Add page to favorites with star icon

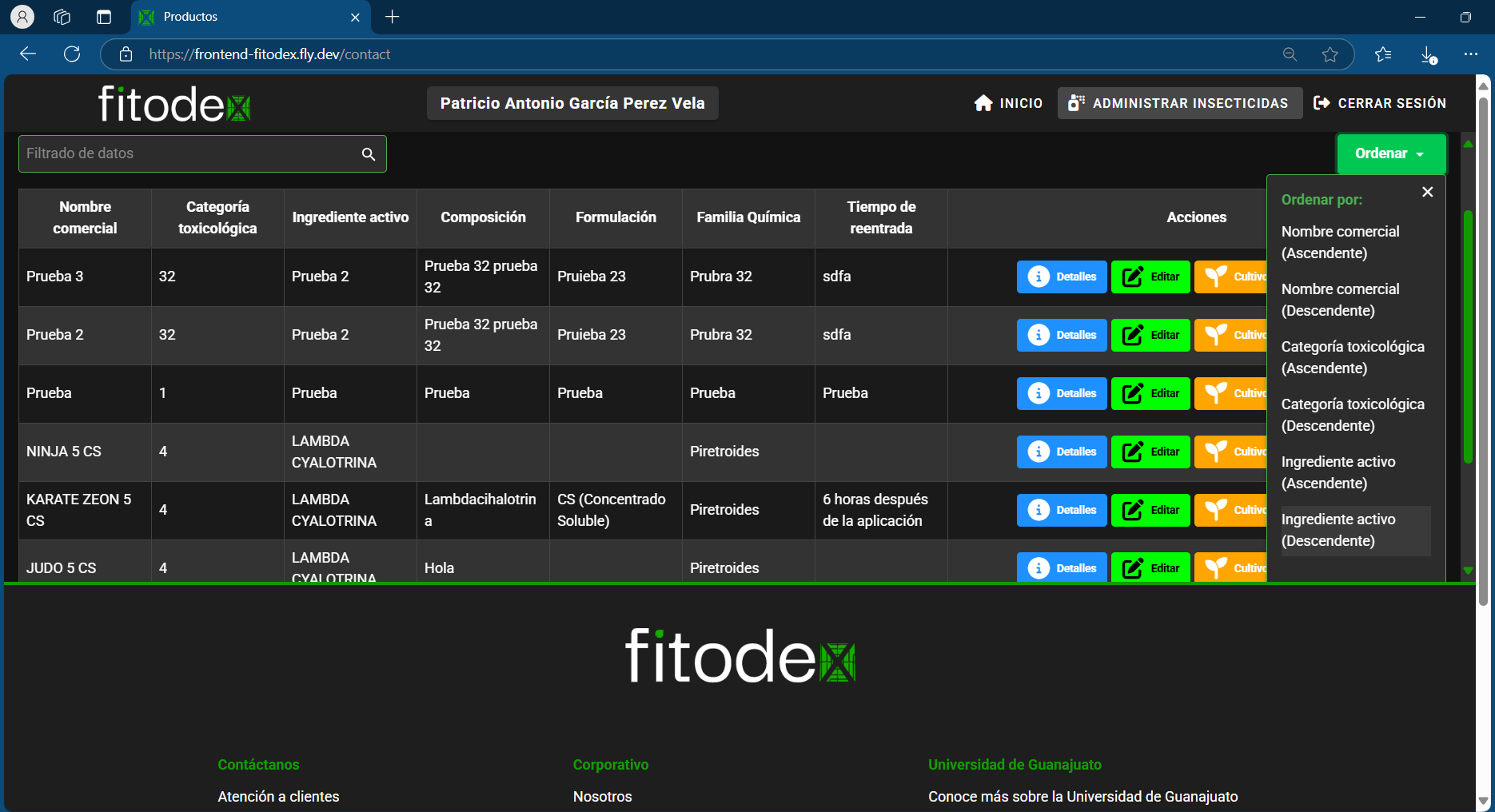click(1330, 54)
